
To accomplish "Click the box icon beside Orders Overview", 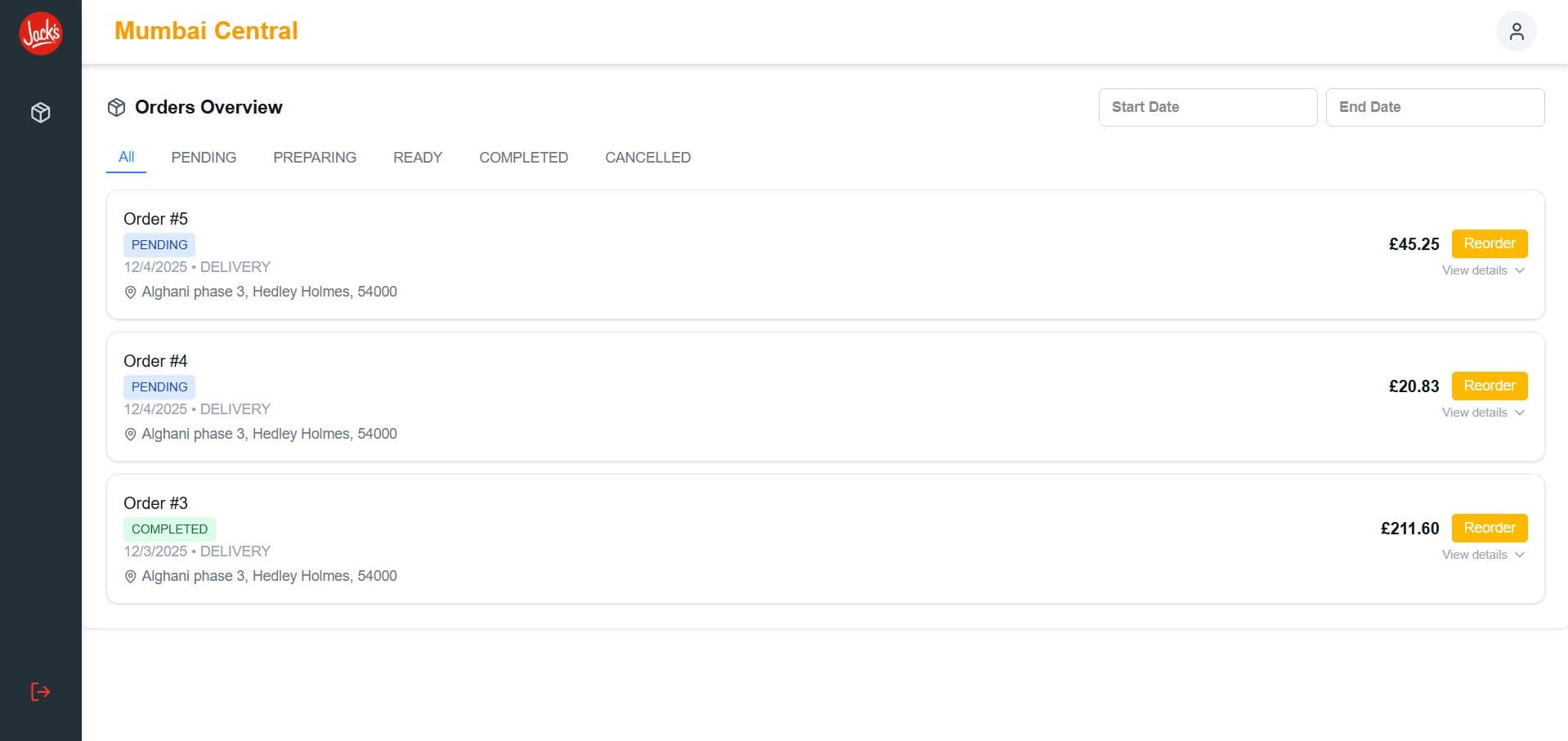I will click(x=116, y=107).
